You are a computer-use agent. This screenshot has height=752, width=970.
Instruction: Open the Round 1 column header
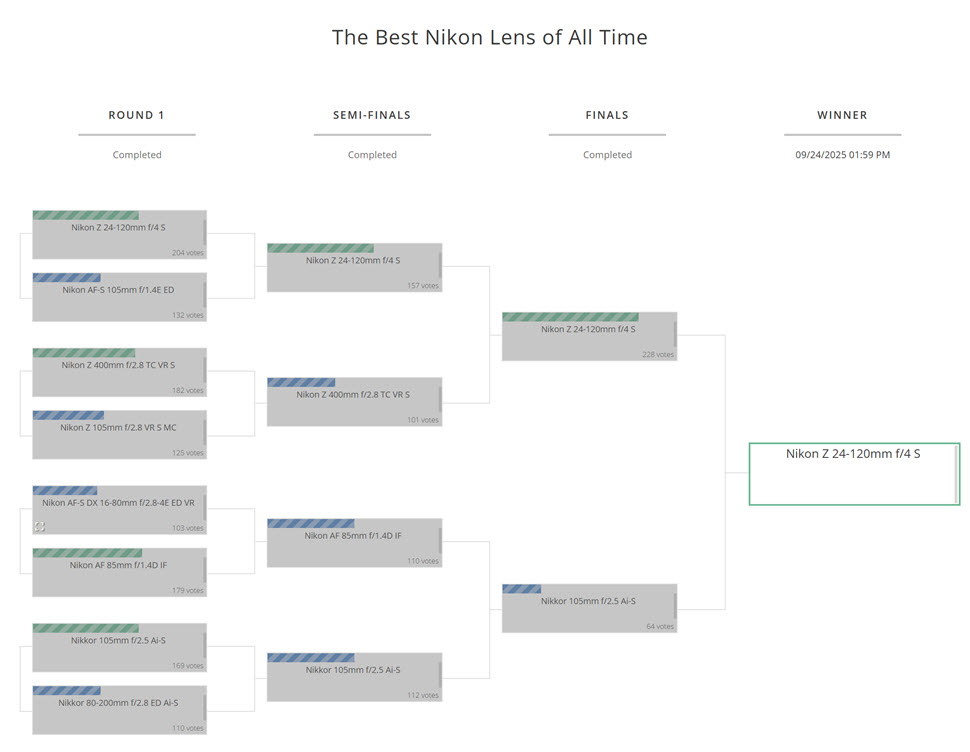[x=137, y=115]
